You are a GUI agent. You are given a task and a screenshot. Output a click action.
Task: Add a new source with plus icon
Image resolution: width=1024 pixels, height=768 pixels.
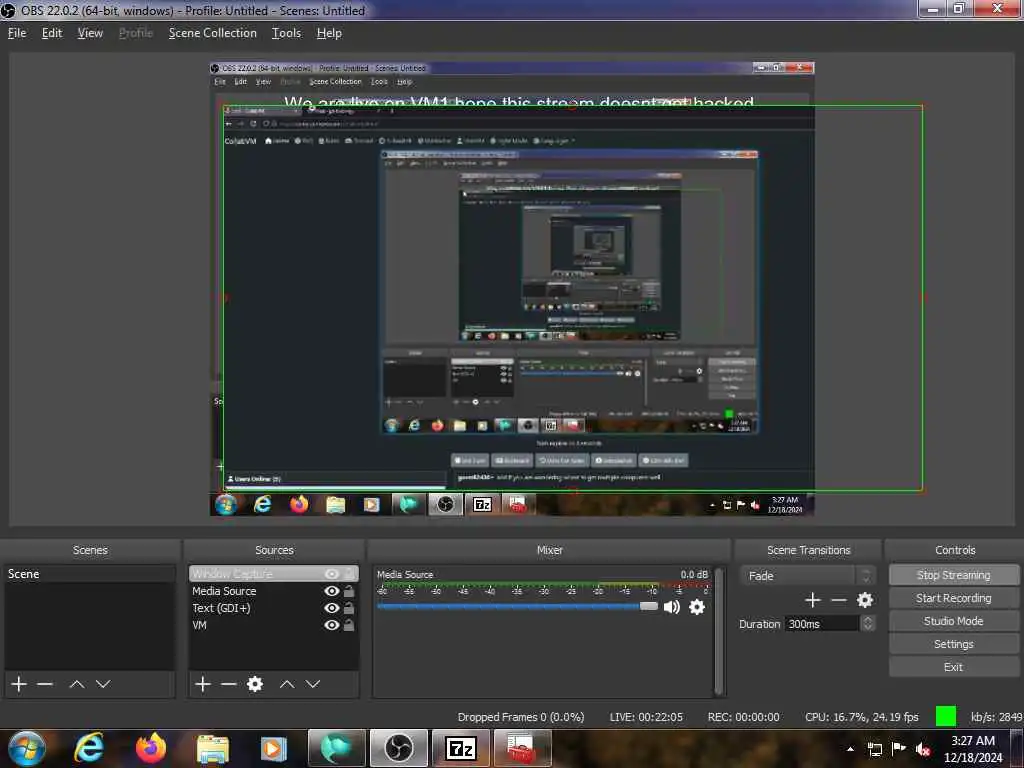click(x=203, y=684)
